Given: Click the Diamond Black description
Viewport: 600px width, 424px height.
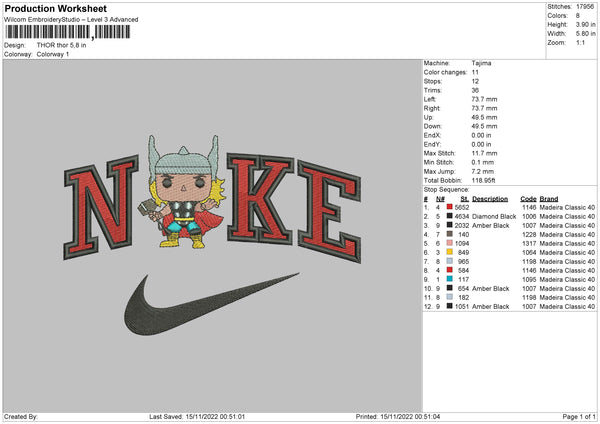Looking at the screenshot, I should [x=494, y=217].
